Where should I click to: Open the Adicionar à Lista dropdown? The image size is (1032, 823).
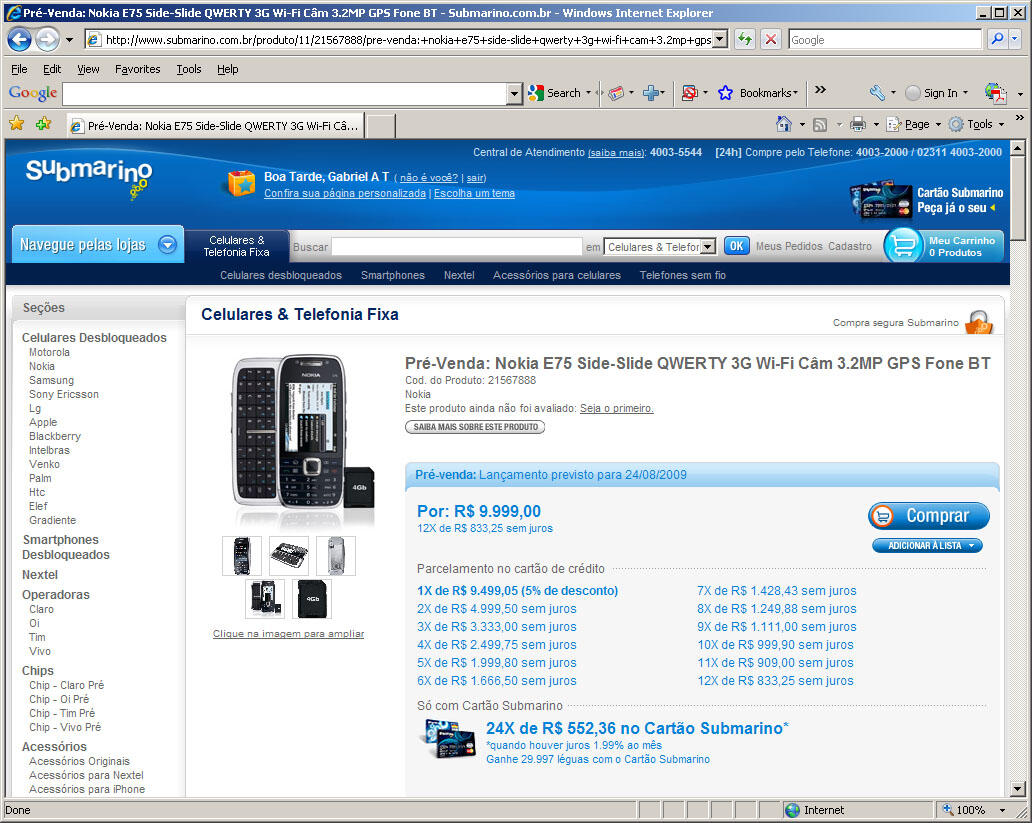click(x=927, y=545)
